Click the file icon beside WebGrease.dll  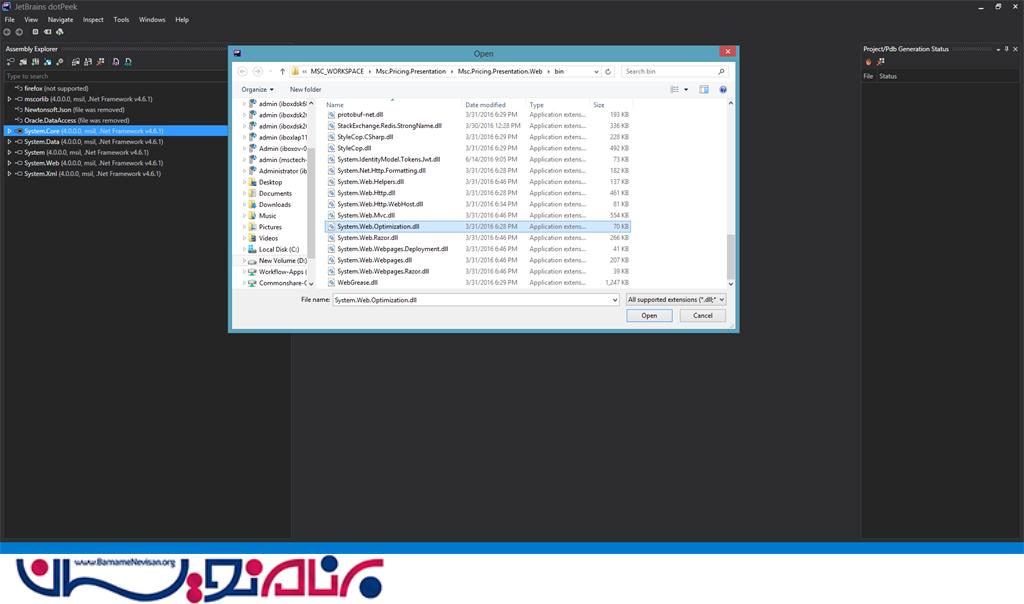331,283
